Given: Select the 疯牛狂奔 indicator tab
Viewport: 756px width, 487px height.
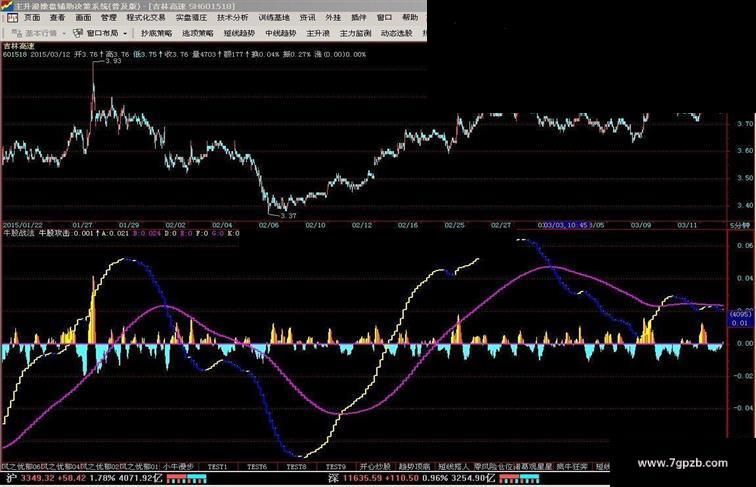Looking at the screenshot, I should (x=572, y=467).
